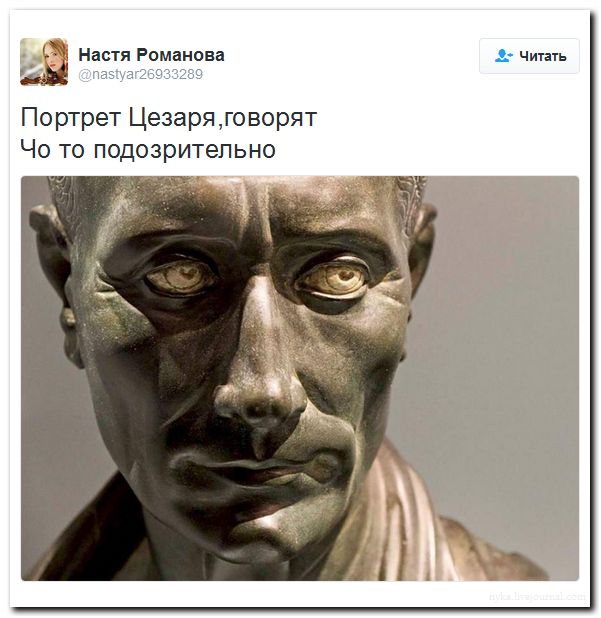This screenshot has height=618, width=601.
Task: Click the inlaid eye on the viewer's left
Action: click(x=180, y=279)
